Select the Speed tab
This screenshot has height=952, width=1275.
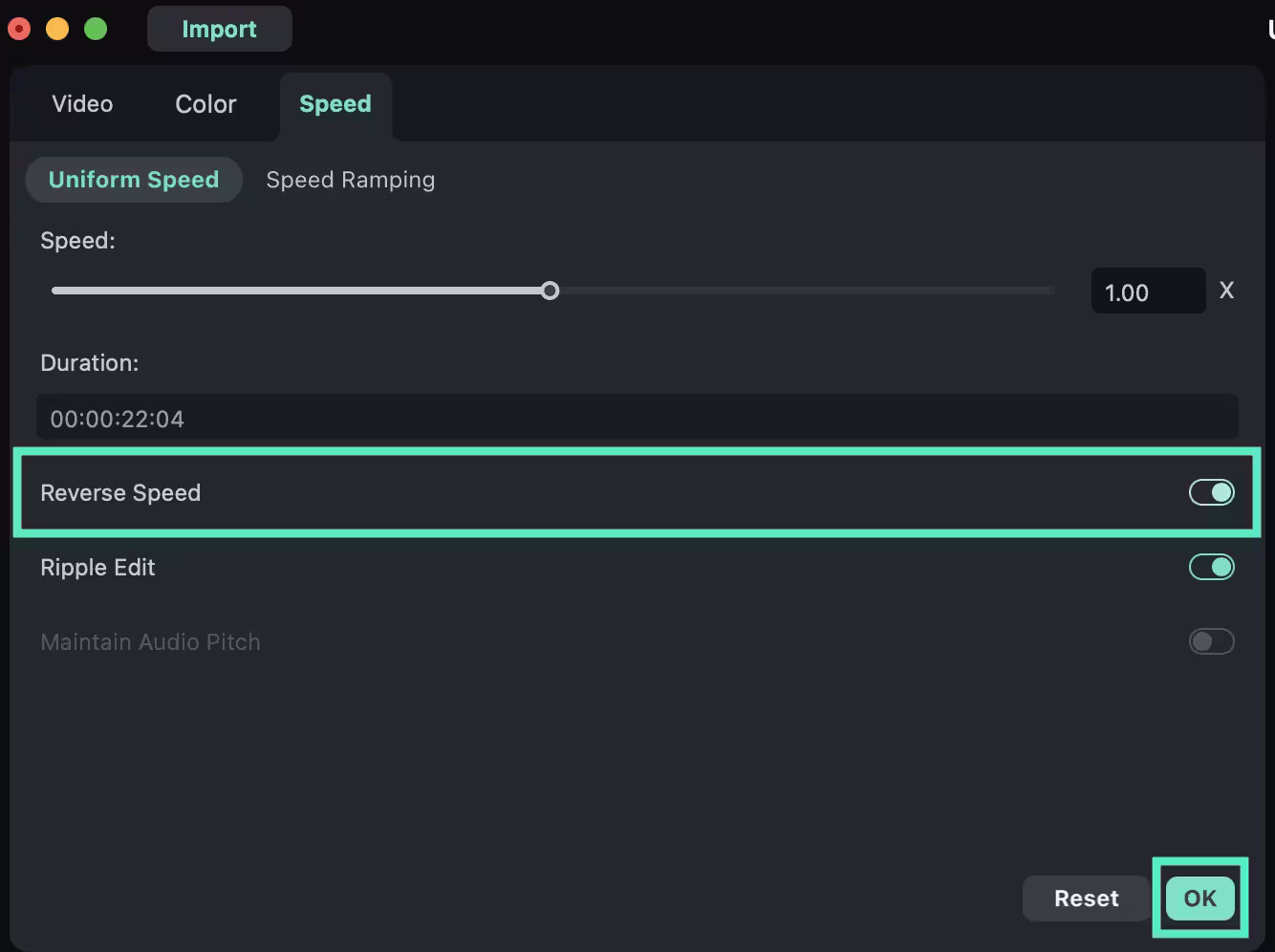tap(335, 104)
